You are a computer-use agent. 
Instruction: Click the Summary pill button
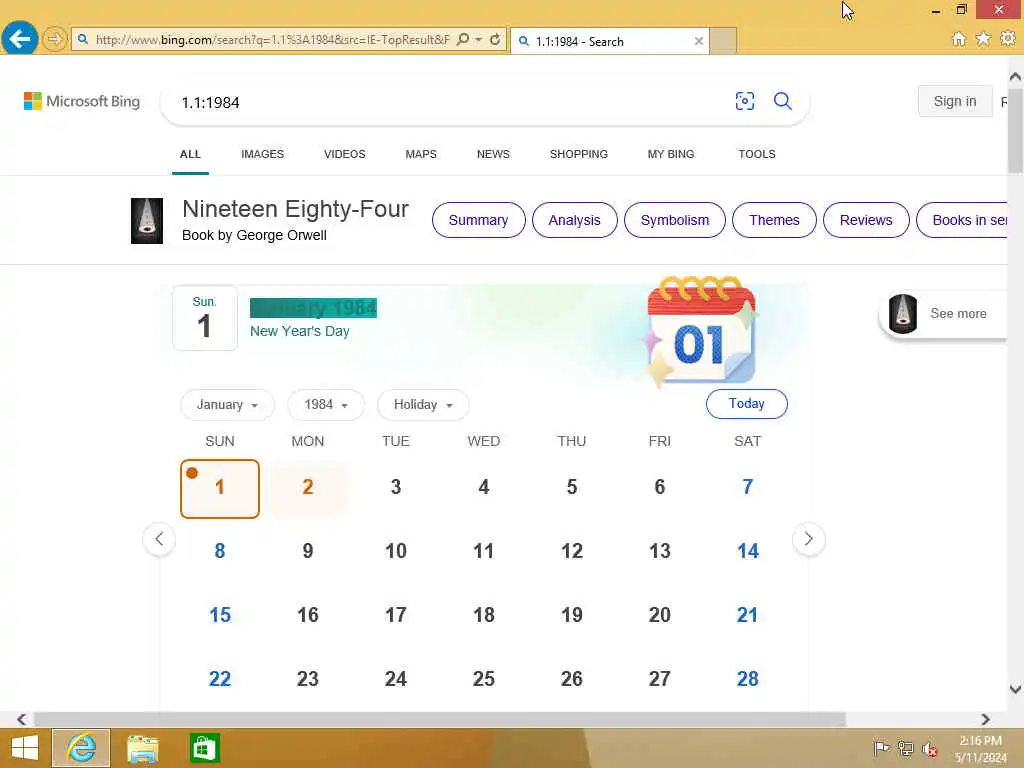click(x=478, y=220)
